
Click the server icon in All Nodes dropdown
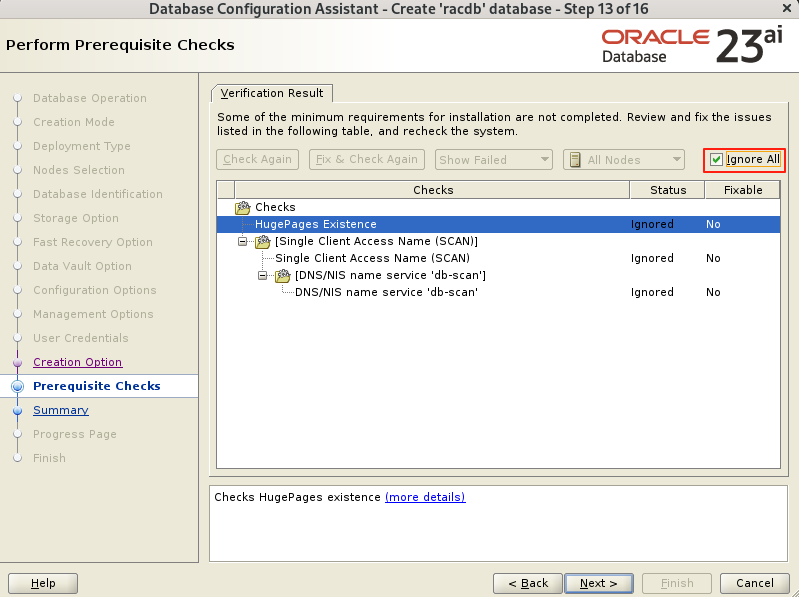pyautogui.click(x=575, y=159)
